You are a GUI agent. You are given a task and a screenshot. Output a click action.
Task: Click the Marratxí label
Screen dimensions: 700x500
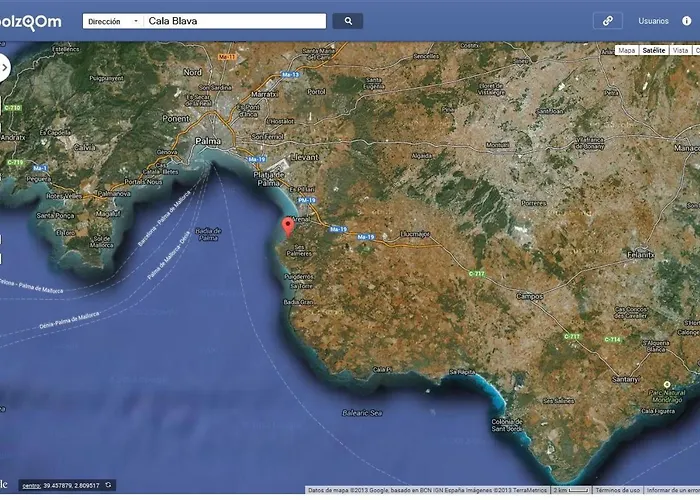(x=265, y=94)
